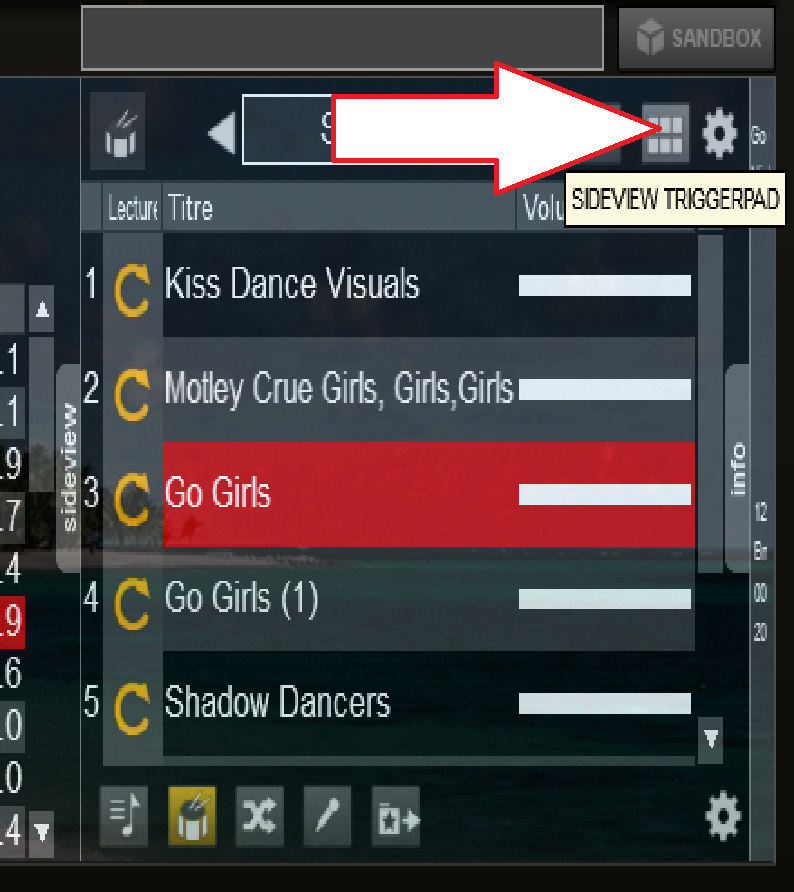Viewport: 794px width, 892px height.
Task: Click the vertical sideview tab
Action: tap(69, 468)
